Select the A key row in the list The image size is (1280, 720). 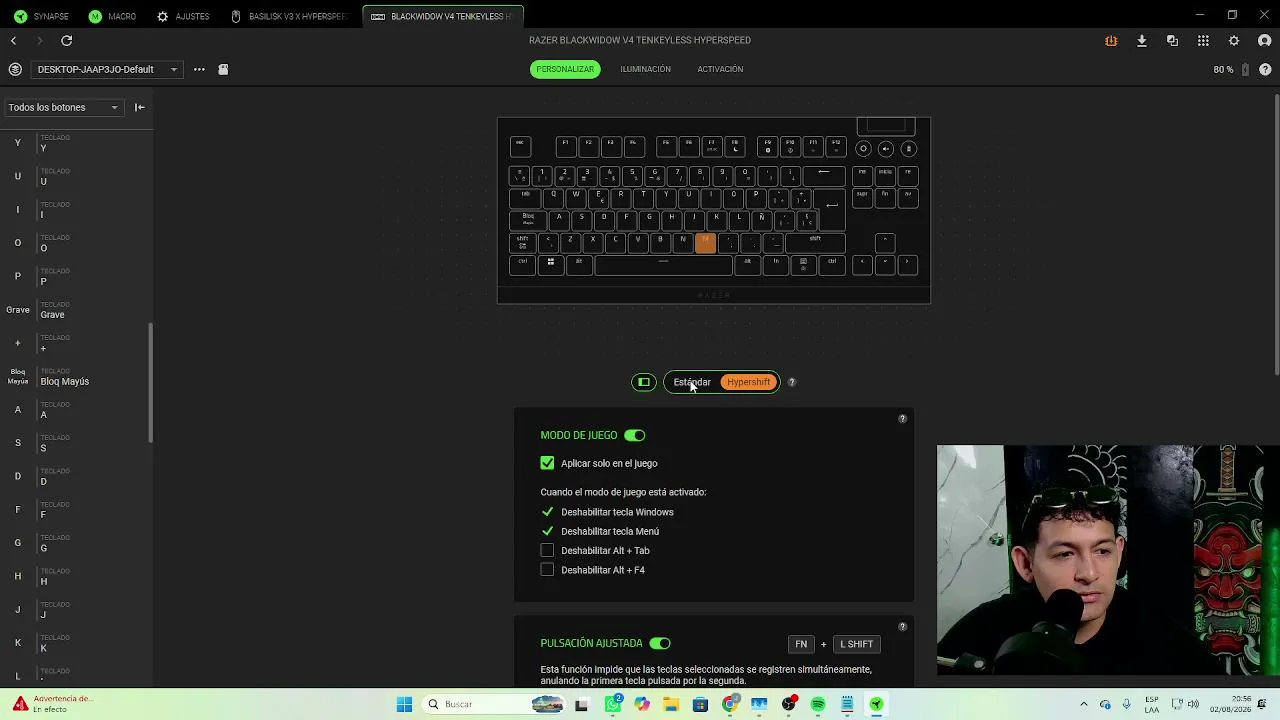coord(76,410)
